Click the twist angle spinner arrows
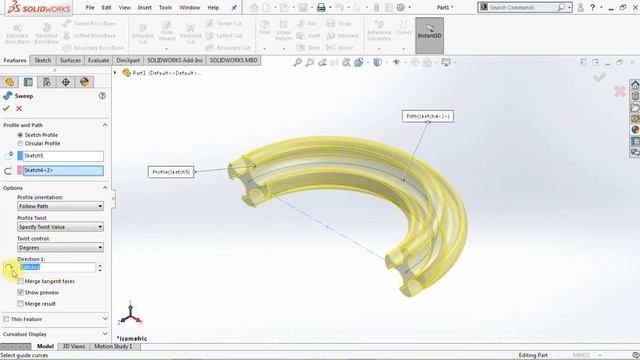Screen dimensions: 640x360 click(x=100, y=267)
